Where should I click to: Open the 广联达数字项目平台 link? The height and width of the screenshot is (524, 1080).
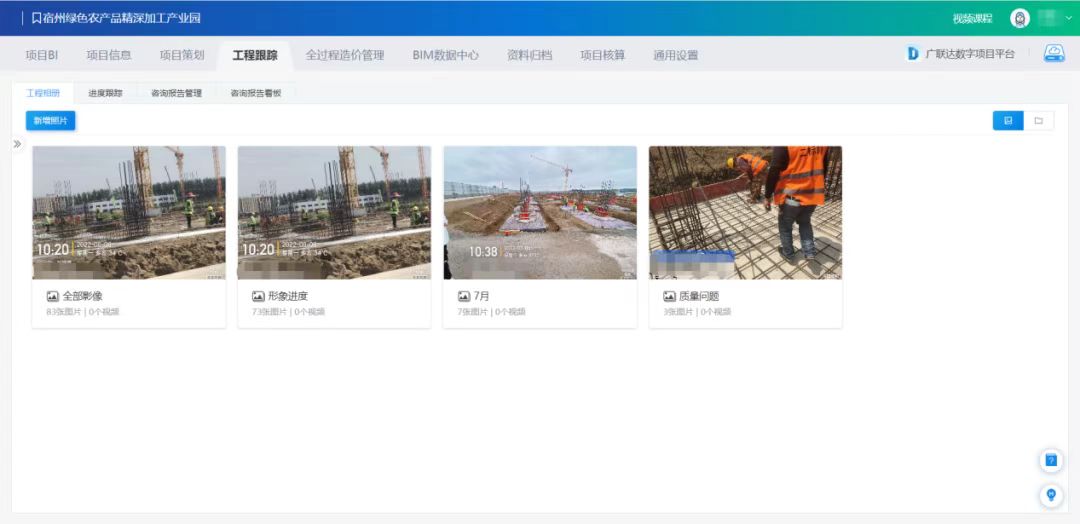[970, 54]
